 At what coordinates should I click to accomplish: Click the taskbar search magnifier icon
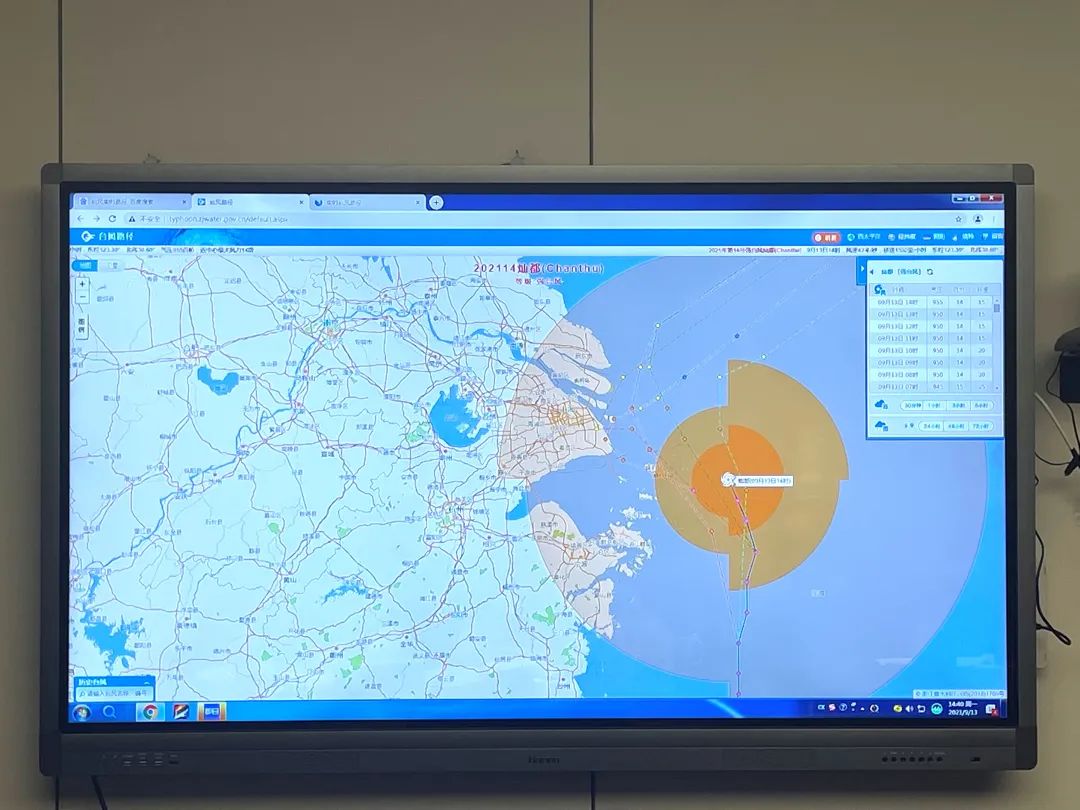pos(110,712)
